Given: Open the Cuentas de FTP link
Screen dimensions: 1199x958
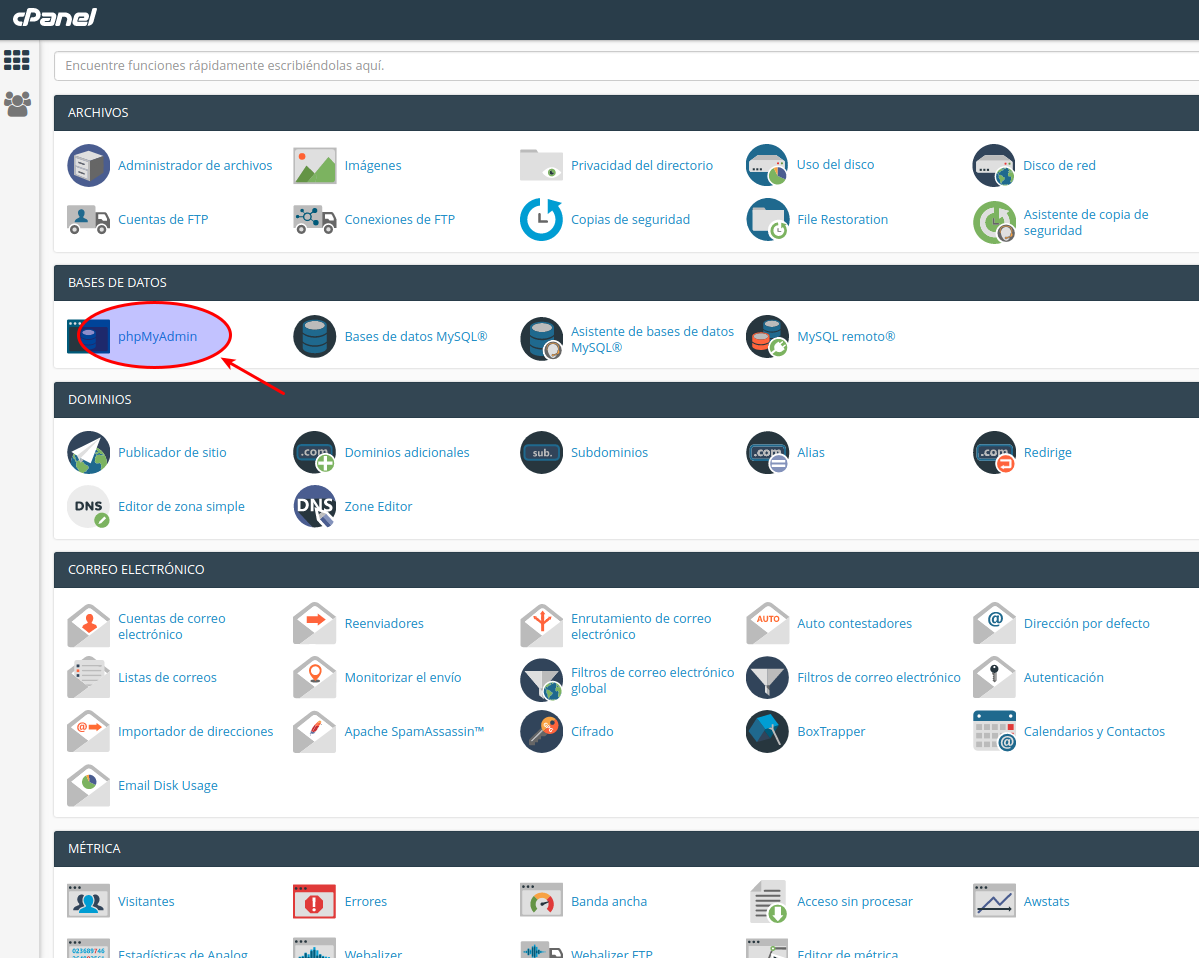Looking at the screenshot, I should (x=163, y=220).
